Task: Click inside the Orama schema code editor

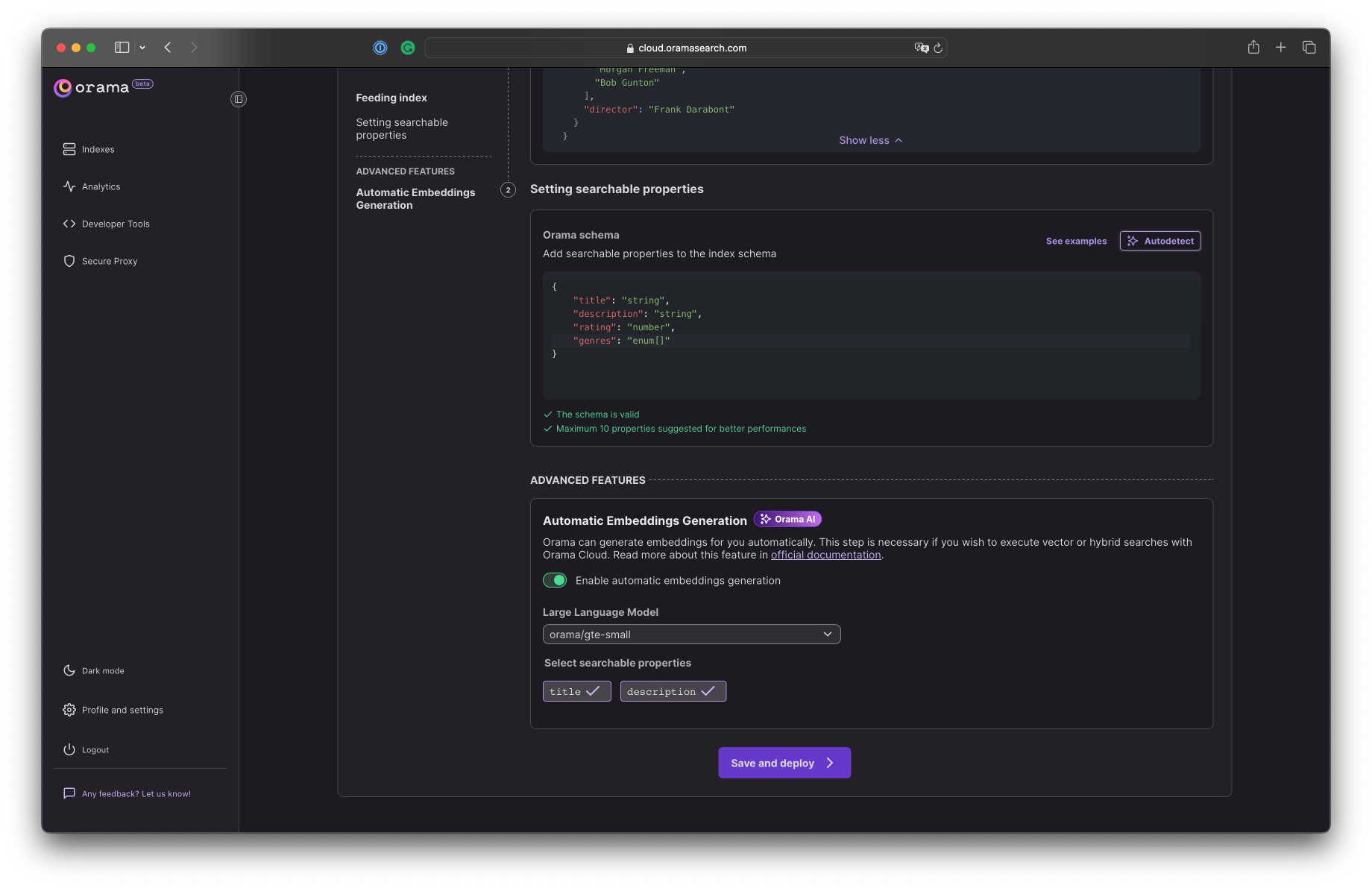Action: (x=871, y=335)
